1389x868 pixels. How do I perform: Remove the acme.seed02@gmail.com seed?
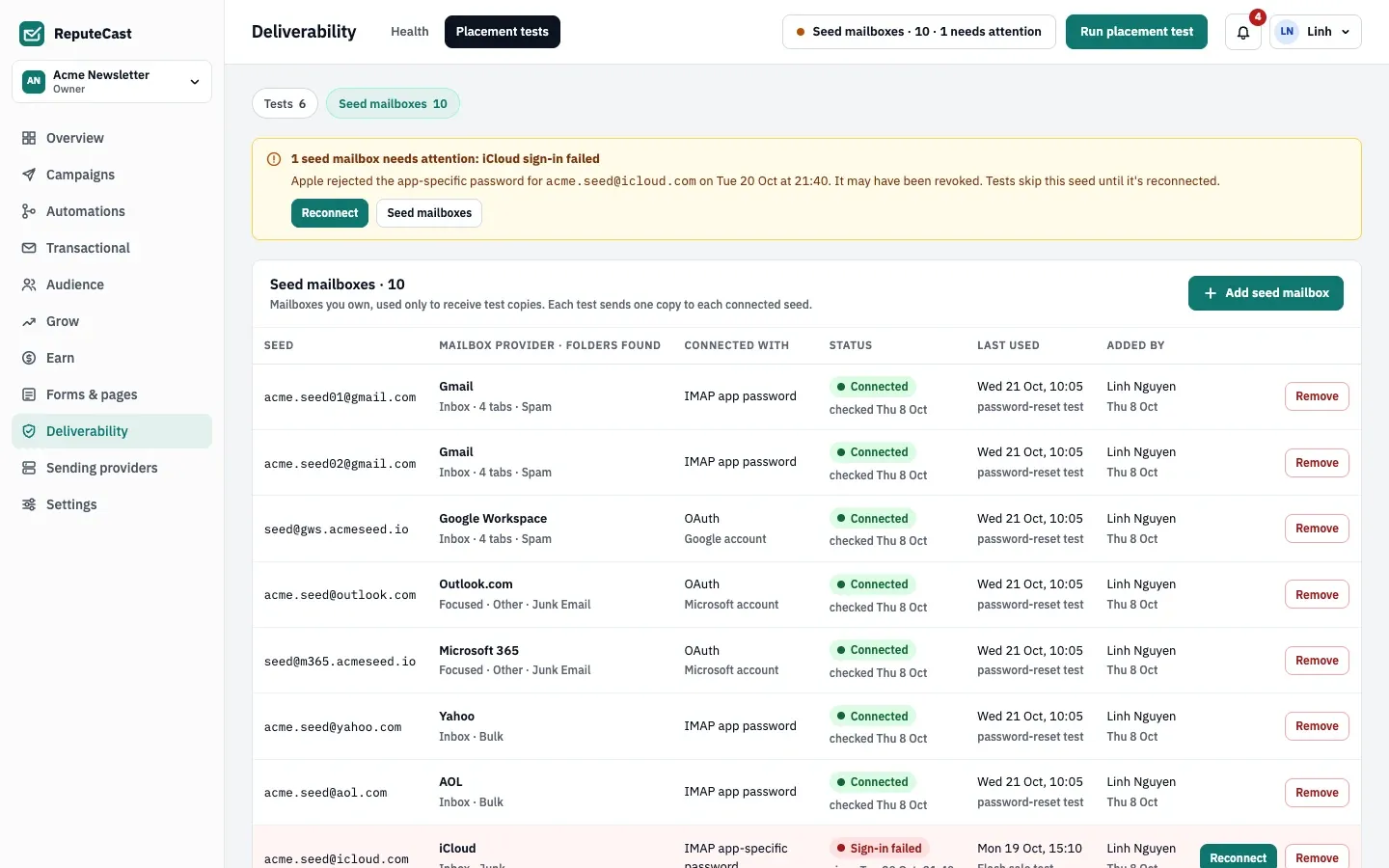click(1317, 463)
